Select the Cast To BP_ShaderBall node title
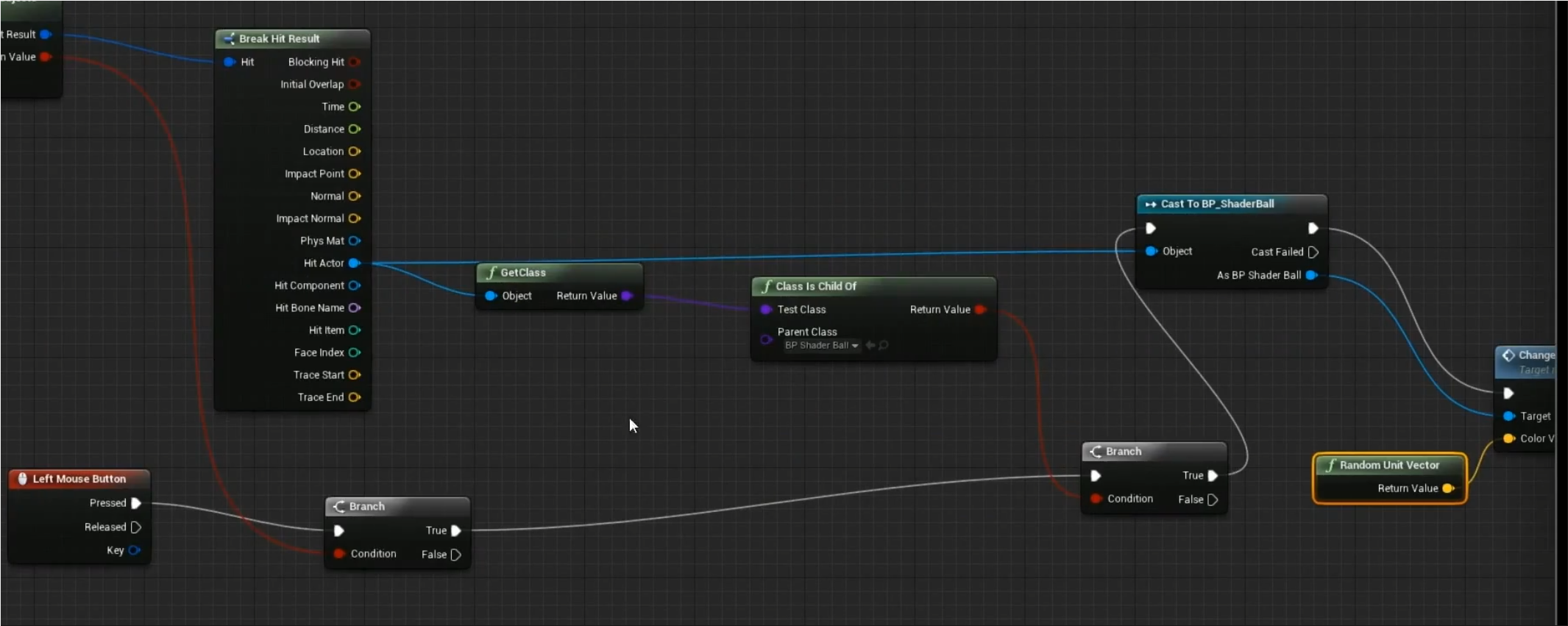This screenshot has height=626, width=1568. (x=1217, y=204)
